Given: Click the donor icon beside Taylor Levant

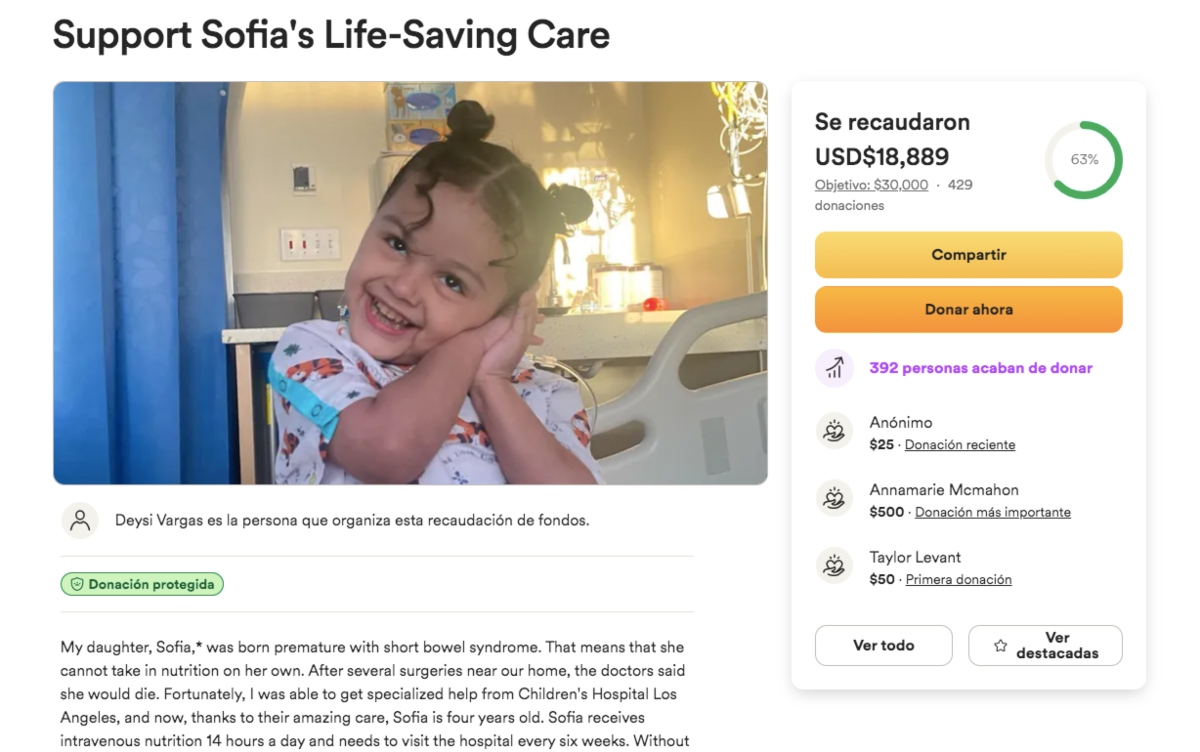Looking at the screenshot, I should click(834, 565).
